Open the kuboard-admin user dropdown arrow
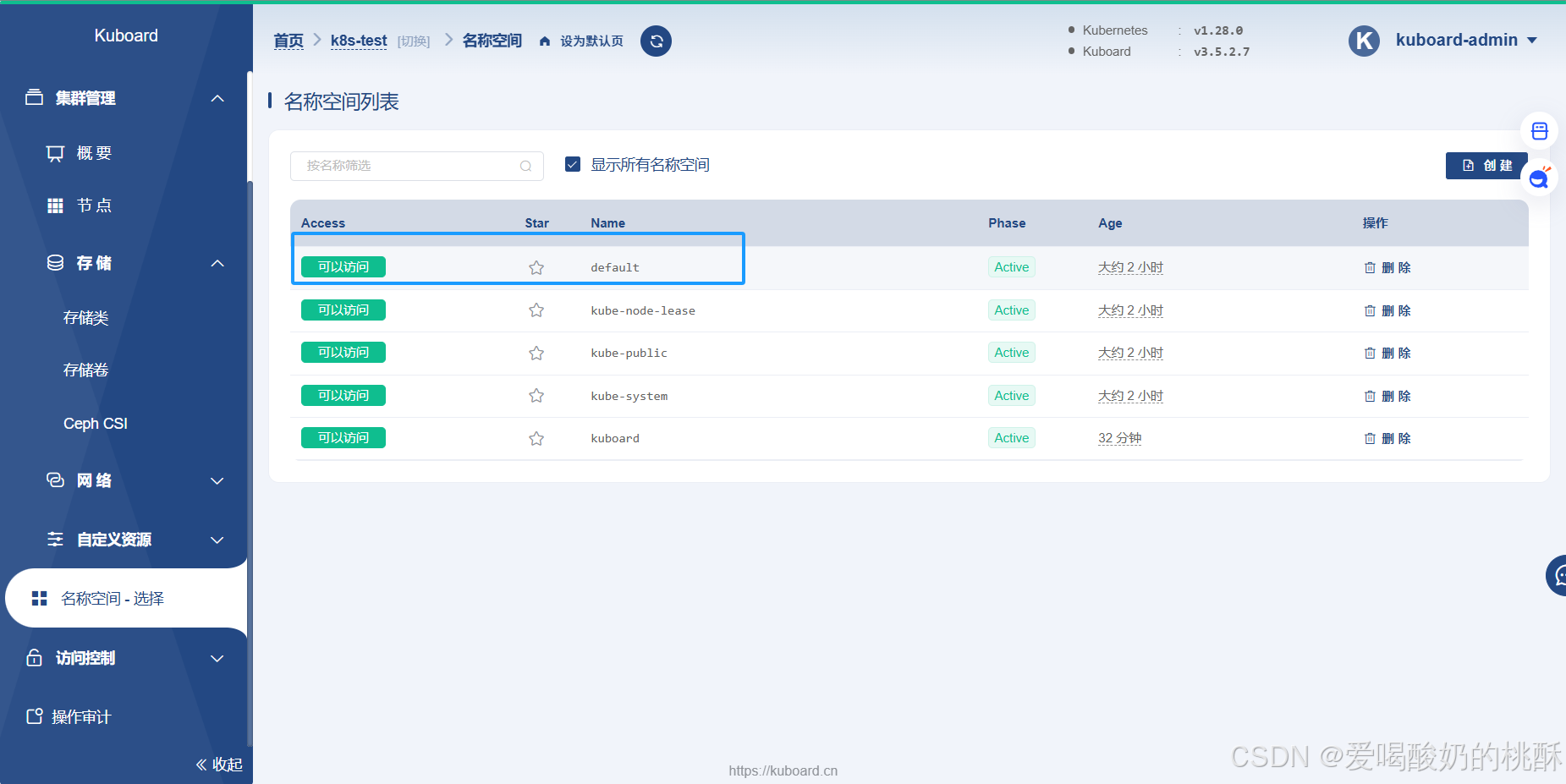 1532,41
